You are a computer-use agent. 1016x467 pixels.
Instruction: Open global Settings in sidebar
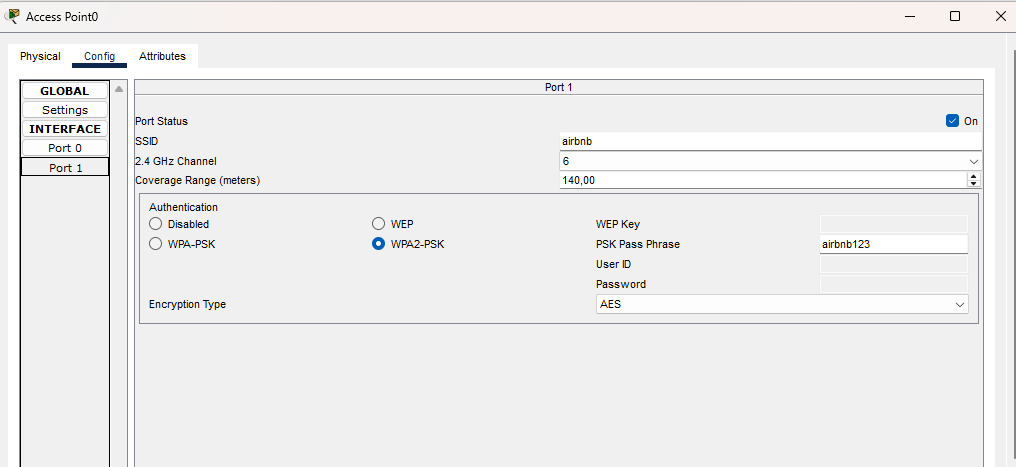coord(65,110)
